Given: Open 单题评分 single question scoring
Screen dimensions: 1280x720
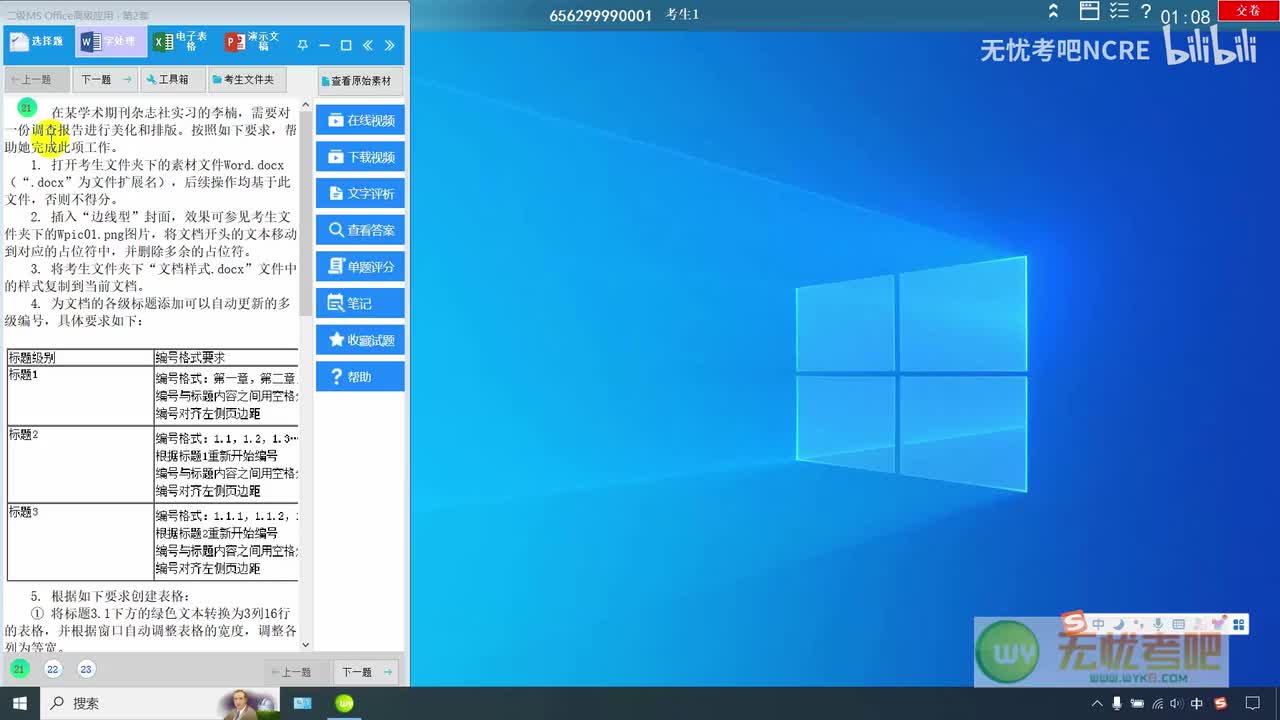Looking at the screenshot, I should click(x=360, y=267).
